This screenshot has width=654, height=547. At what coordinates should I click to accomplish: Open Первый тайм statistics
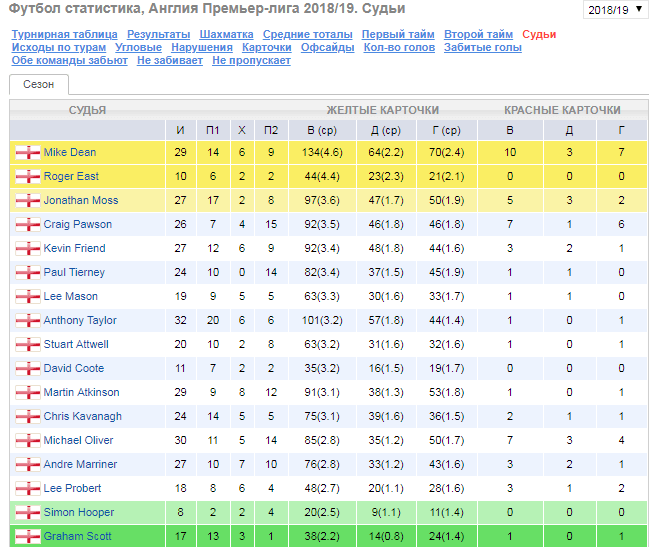398,34
